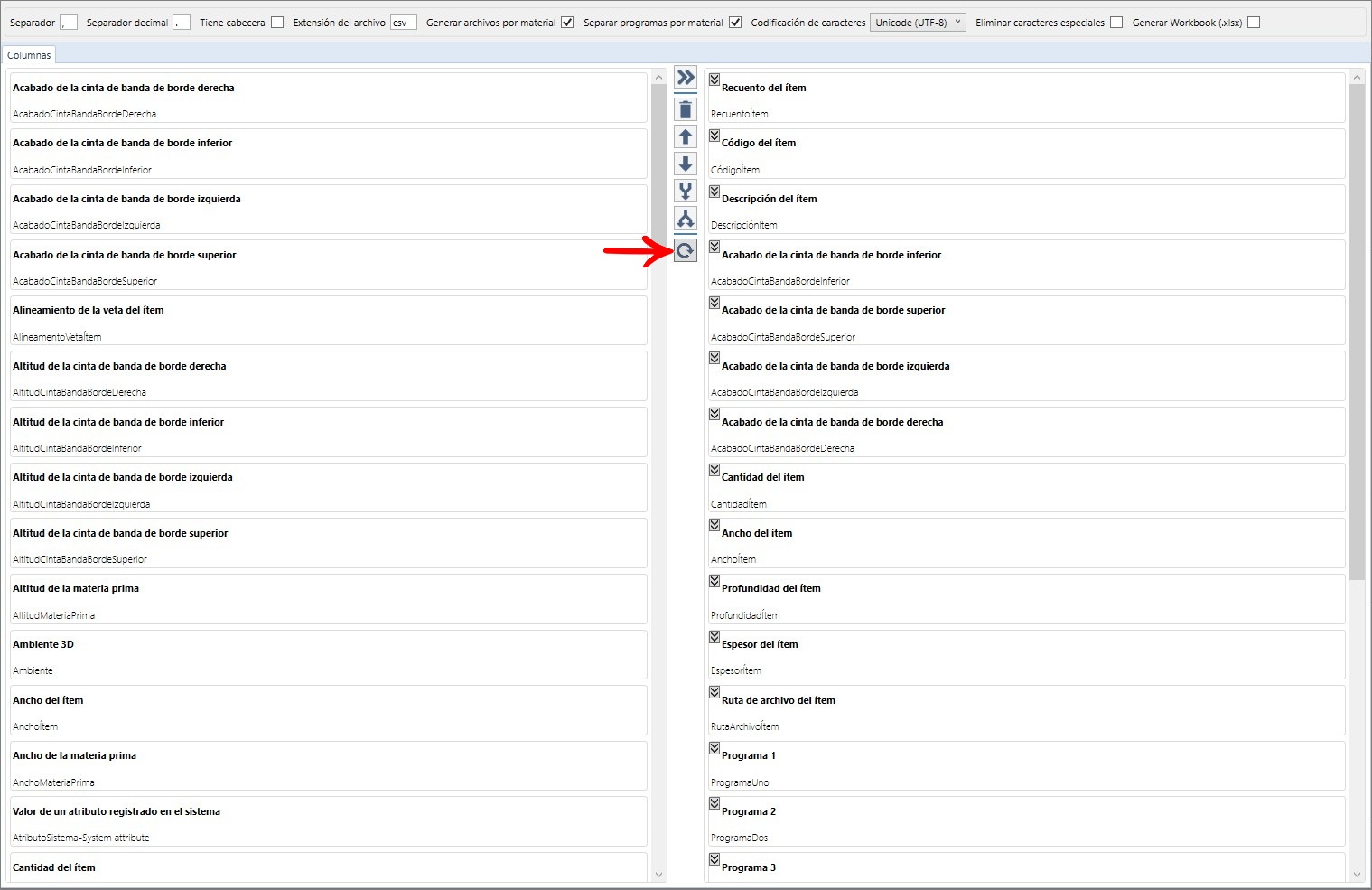This screenshot has height=890, width=1372.
Task: Select Altitud de la cinta de banda de borde izquierda
Action: pos(329,488)
